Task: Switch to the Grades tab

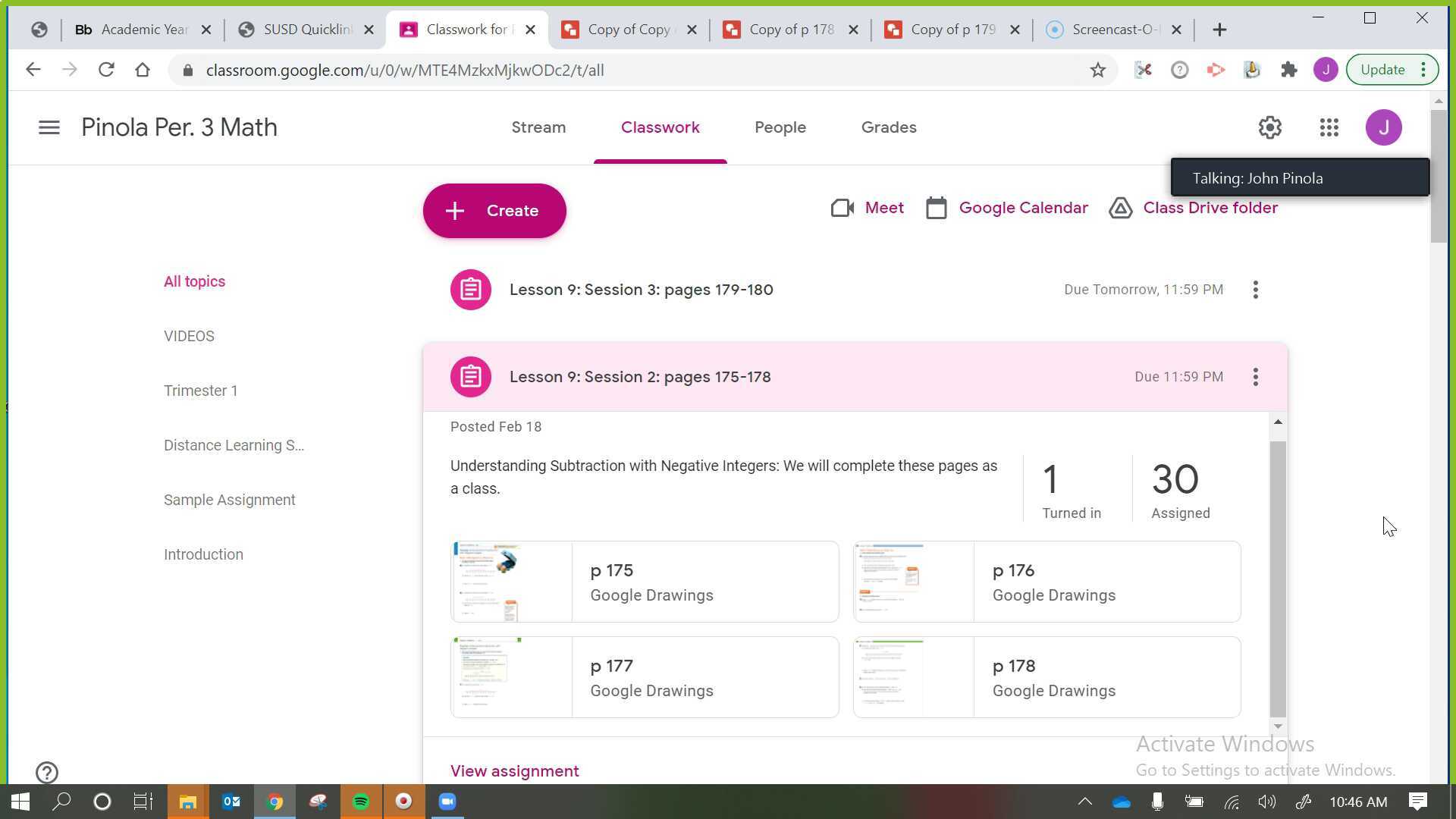Action: (889, 127)
